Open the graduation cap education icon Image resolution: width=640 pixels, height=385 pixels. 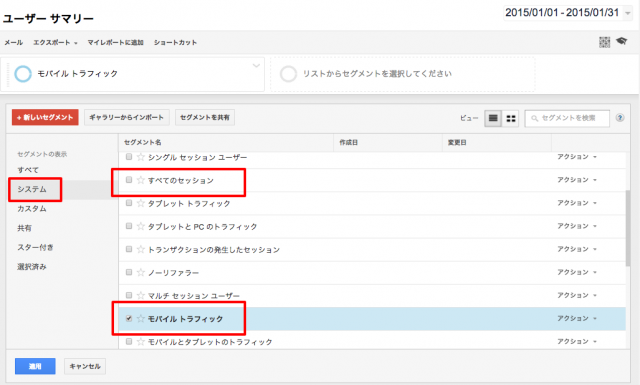[x=622, y=41]
